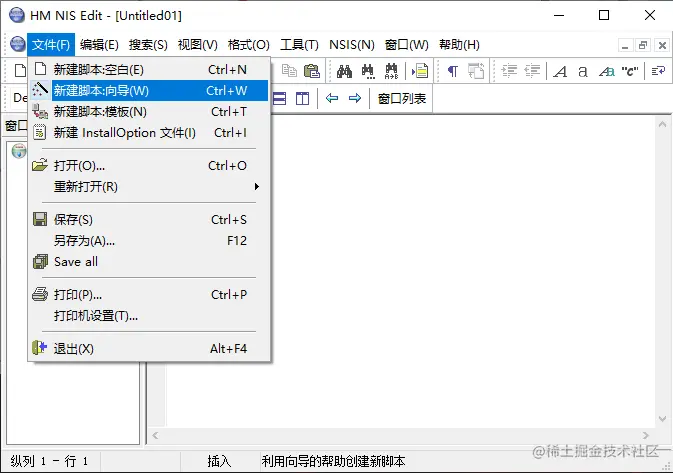This screenshot has height=473, width=673.
Task: Select 打印(P)... menu entry
Action: (x=149, y=295)
